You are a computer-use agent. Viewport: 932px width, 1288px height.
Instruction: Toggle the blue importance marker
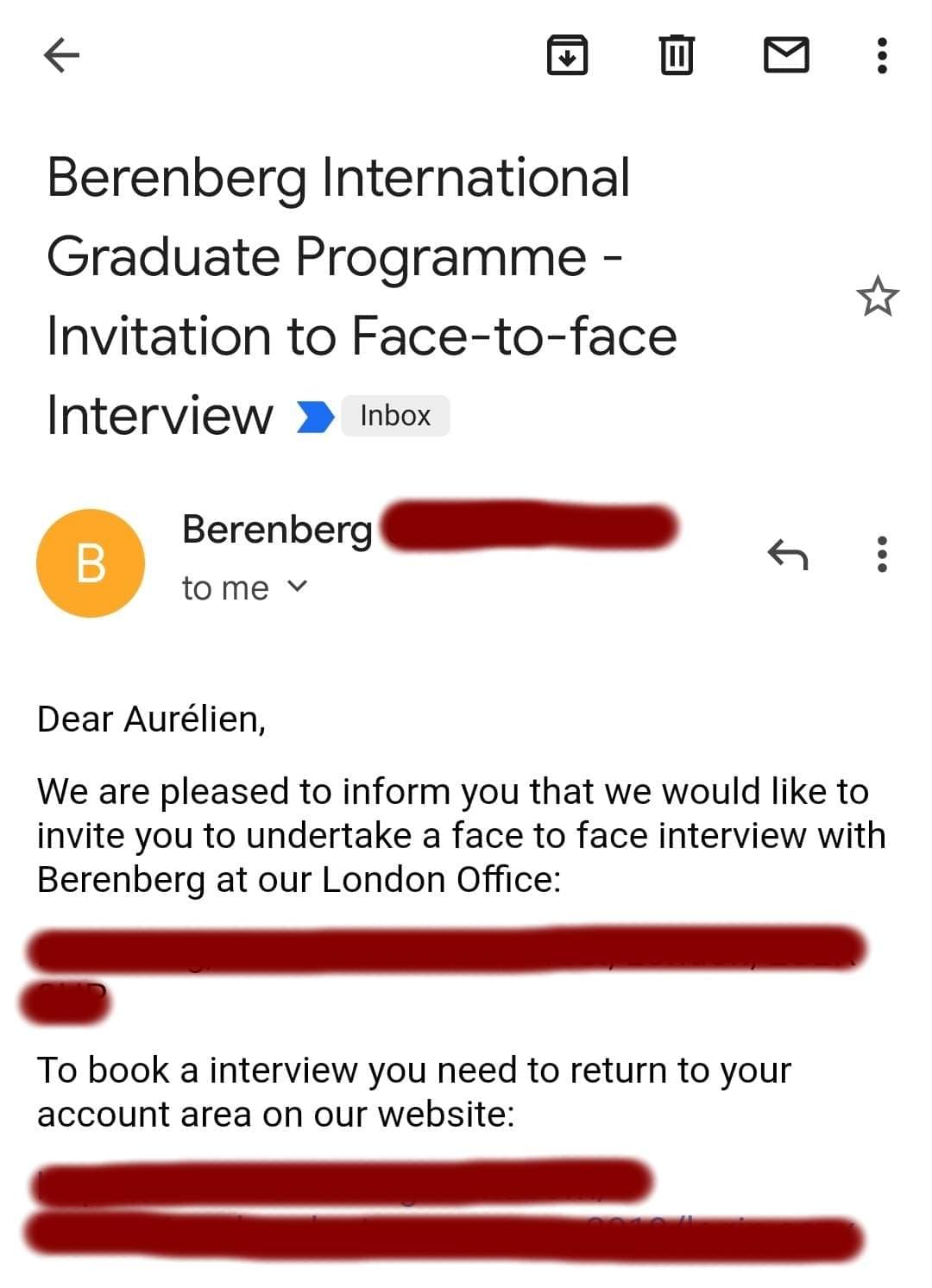[x=314, y=417]
